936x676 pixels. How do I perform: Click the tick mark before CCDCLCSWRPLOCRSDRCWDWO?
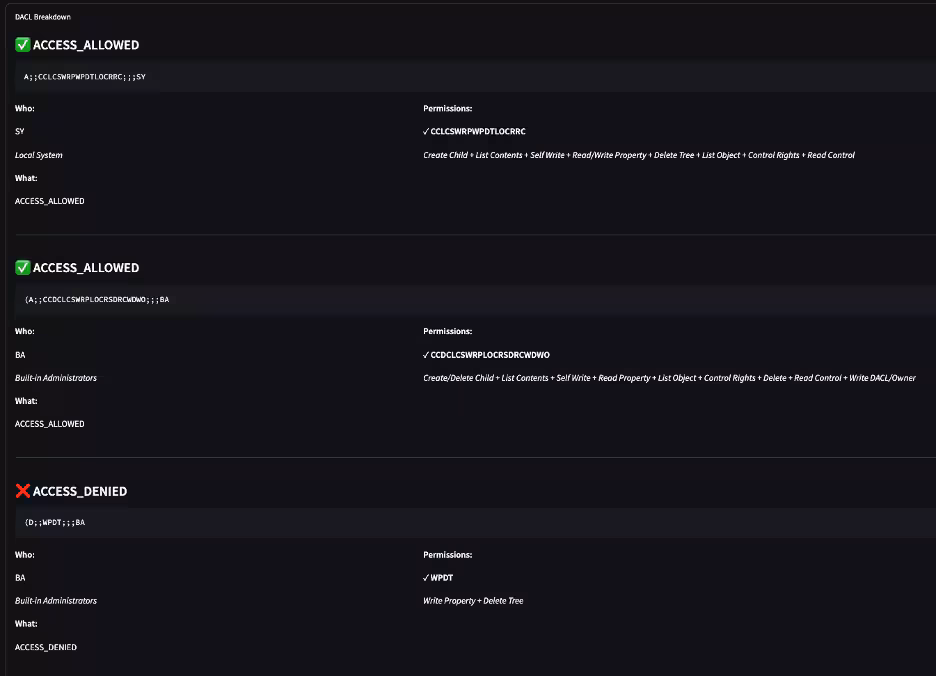(x=426, y=355)
